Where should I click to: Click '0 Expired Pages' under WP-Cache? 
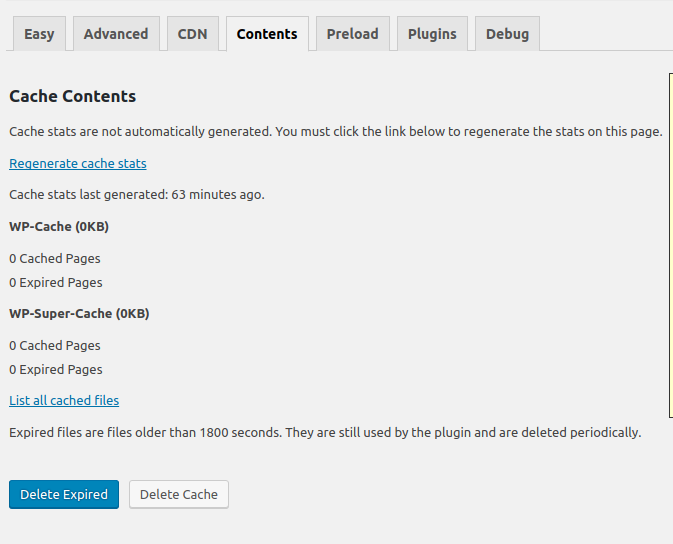click(56, 283)
